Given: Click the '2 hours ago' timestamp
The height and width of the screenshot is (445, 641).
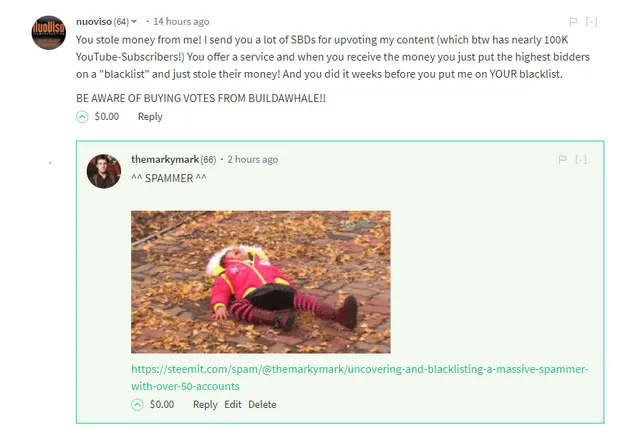Looking at the screenshot, I should pos(253,159).
